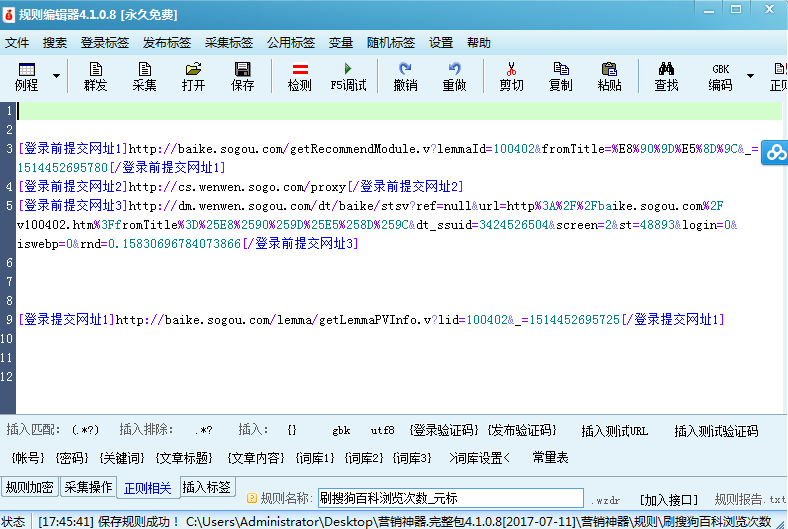The image size is (788, 529).
Task: Switch to the 插入标签 tab
Action: point(207,487)
